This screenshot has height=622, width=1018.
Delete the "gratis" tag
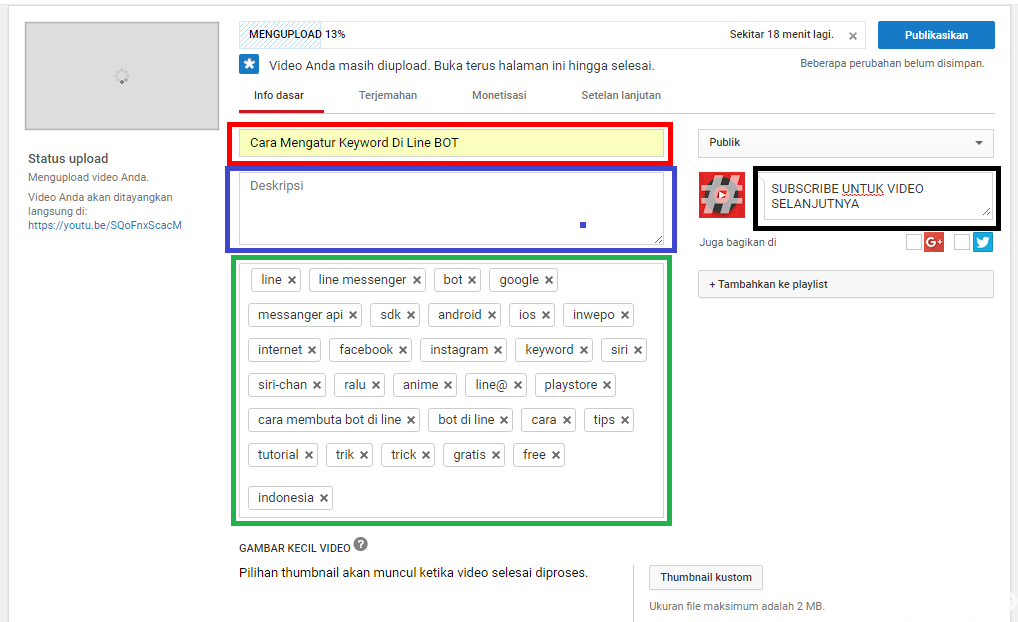496,455
